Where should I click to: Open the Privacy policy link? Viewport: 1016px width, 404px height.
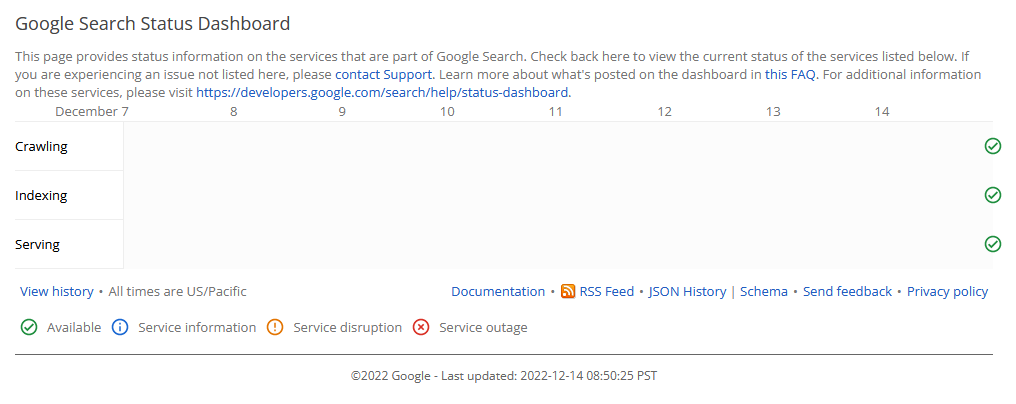click(x=947, y=292)
